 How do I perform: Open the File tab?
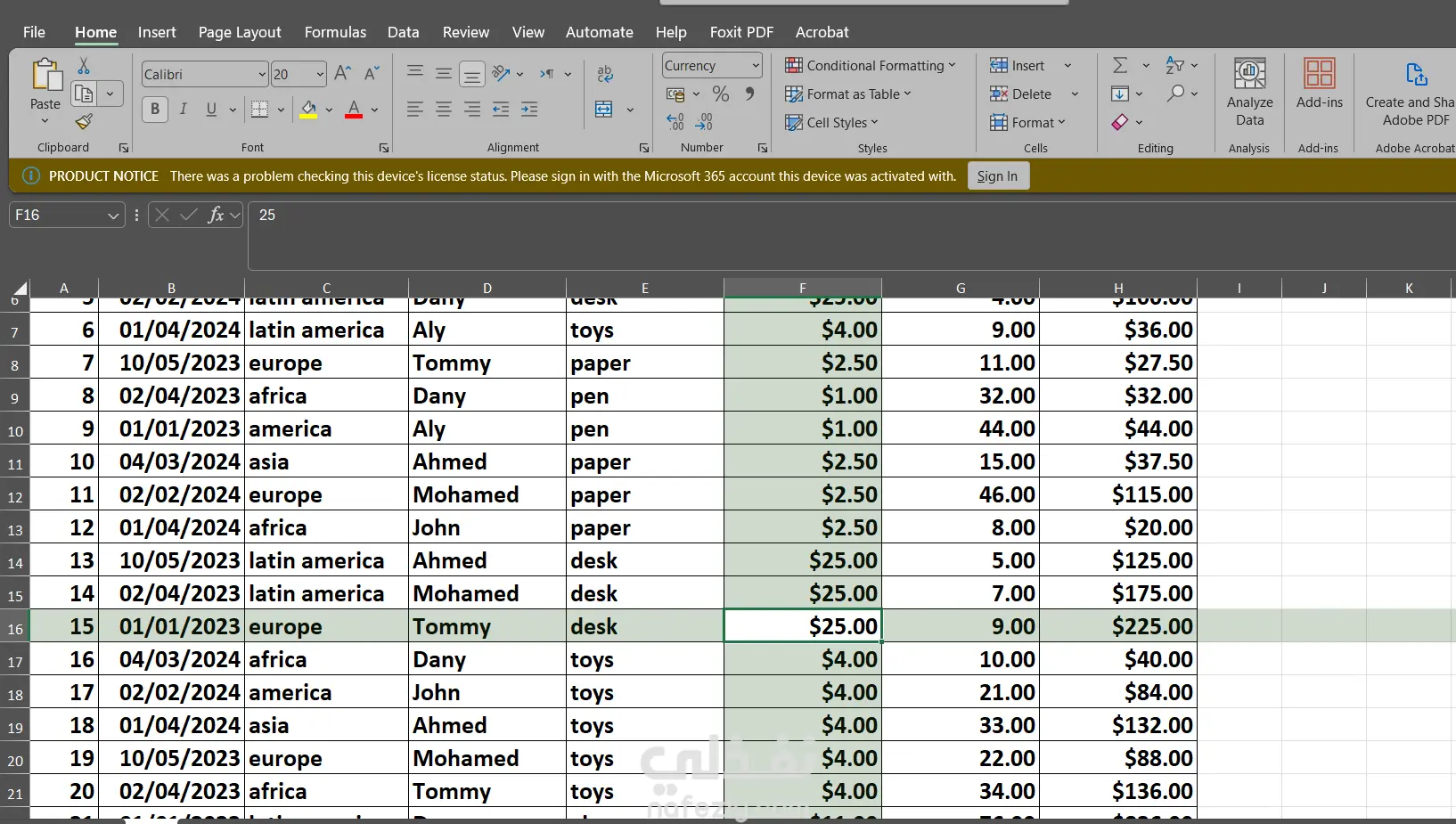point(34,32)
